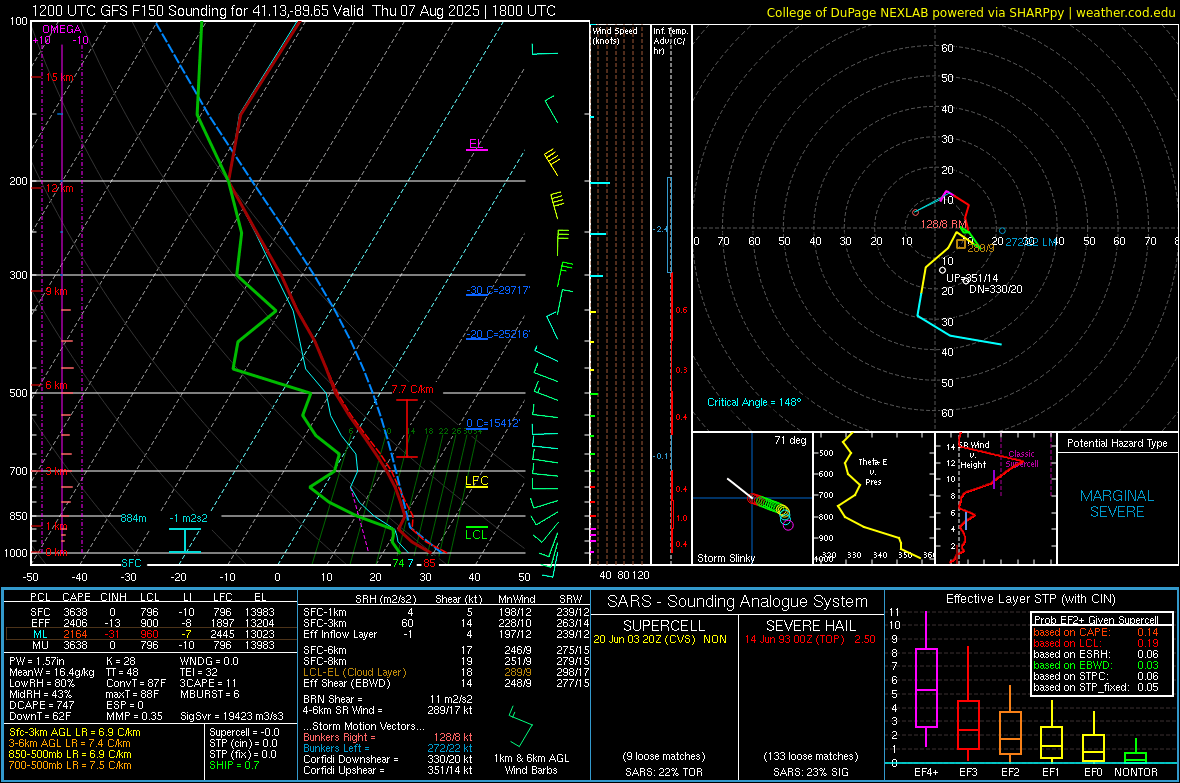The width and height of the screenshot is (1180, 783).
Task: Click the red lapse-rate bracket below 7.7 C/km
Action: (x=406, y=428)
